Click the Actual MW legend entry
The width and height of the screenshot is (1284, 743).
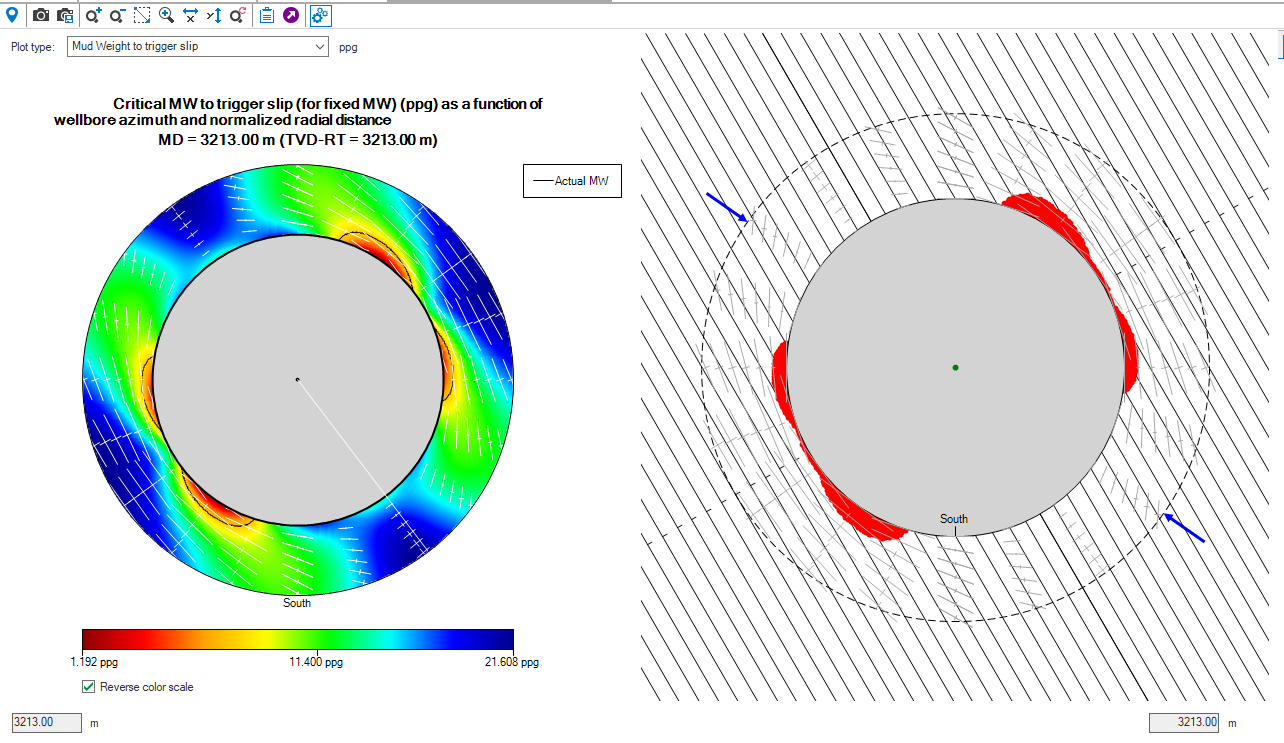pyautogui.click(x=572, y=181)
